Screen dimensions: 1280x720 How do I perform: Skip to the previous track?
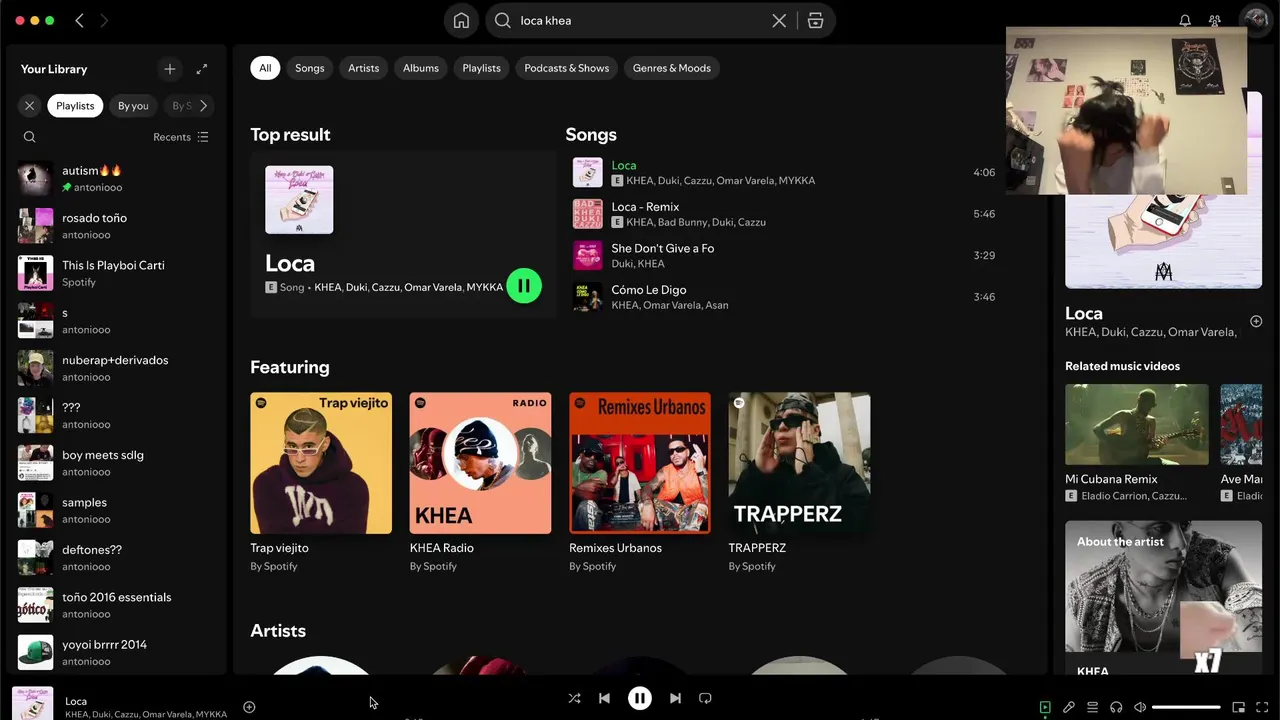[x=604, y=698]
